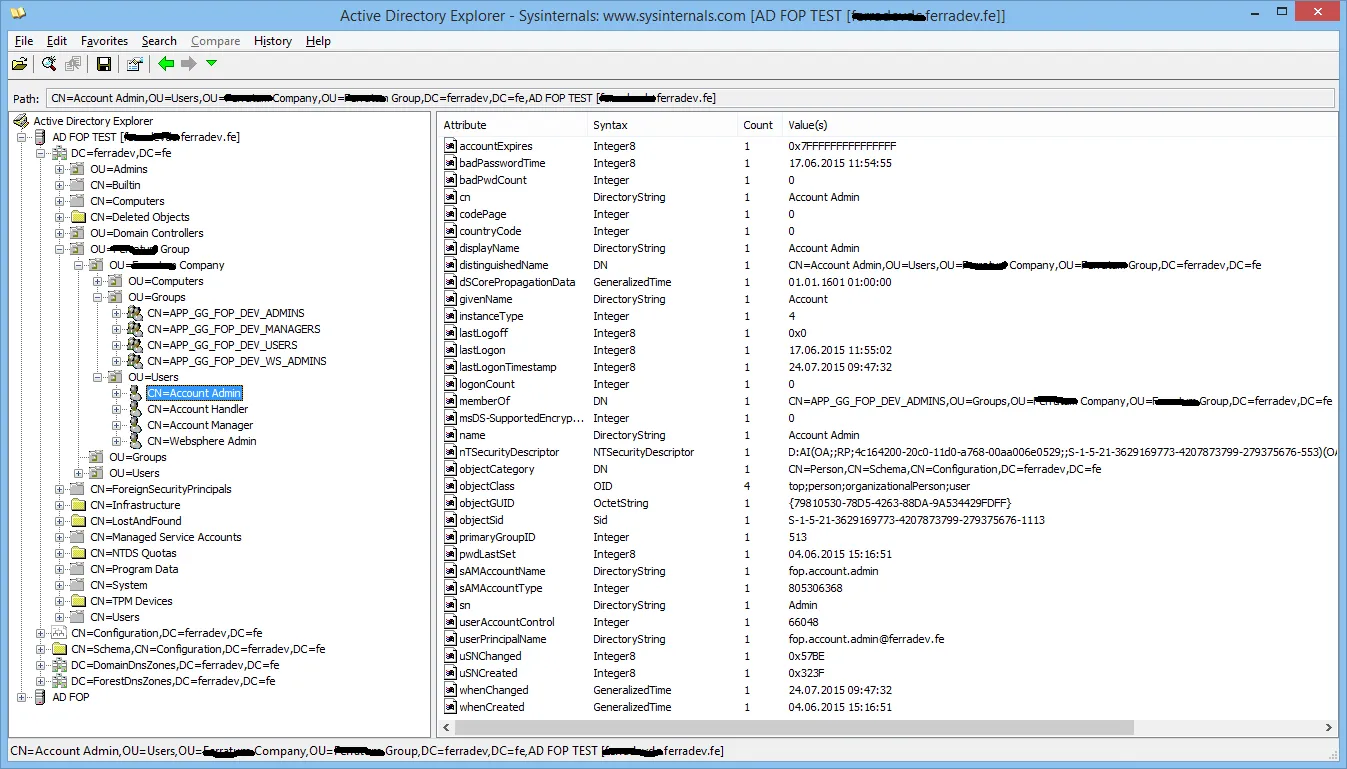Click the Count column header
The image size is (1347, 769).
[759, 125]
